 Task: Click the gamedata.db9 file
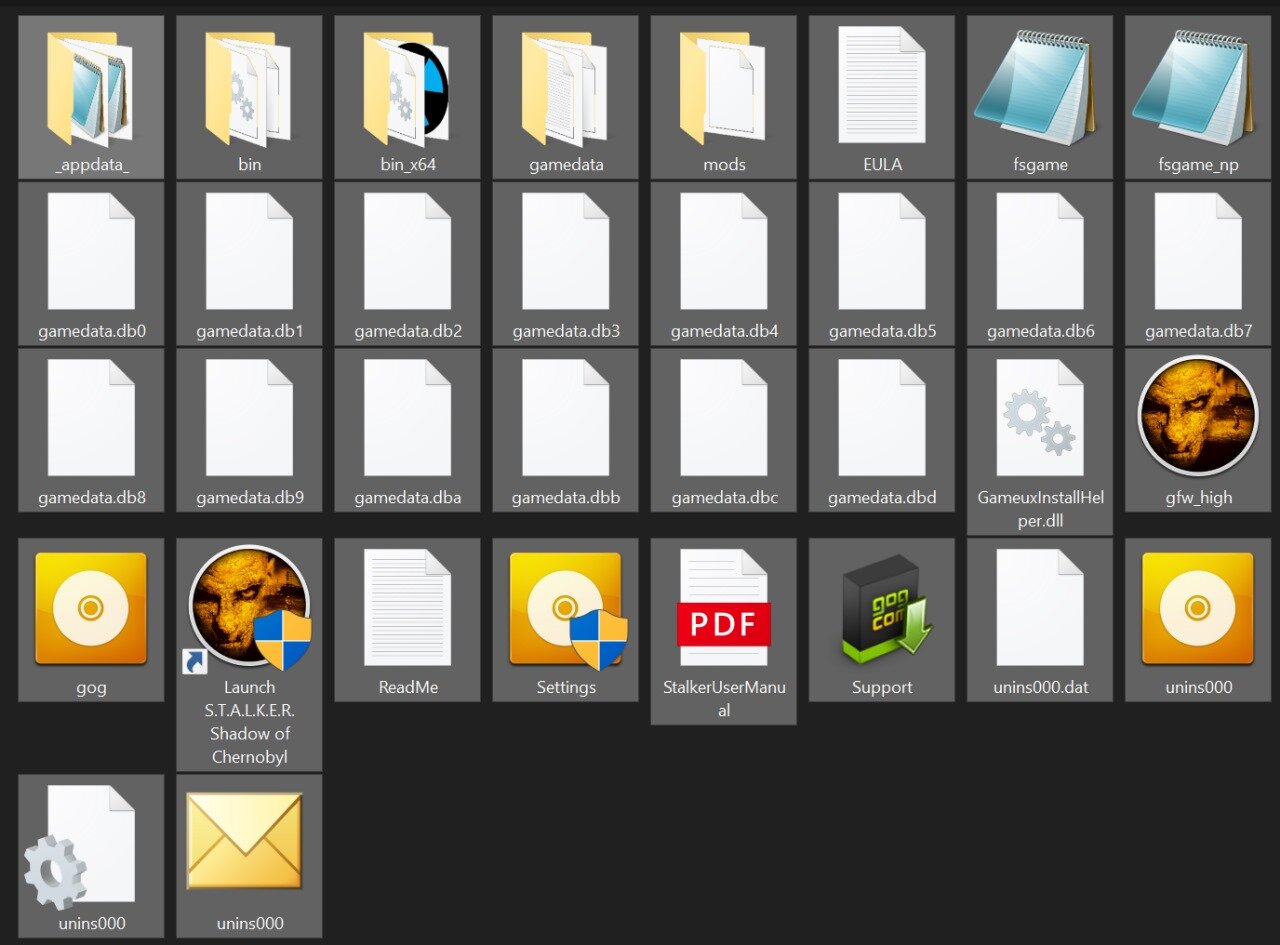[x=249, y=430]
